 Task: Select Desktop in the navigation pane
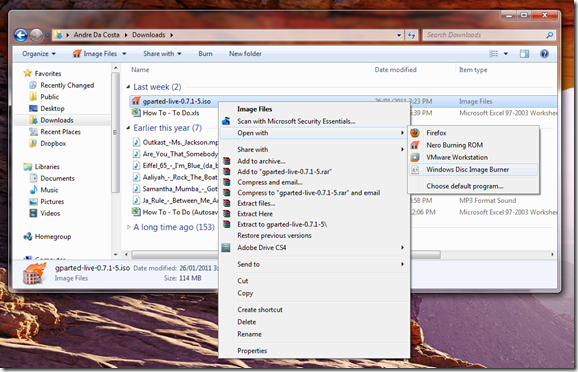(52, 108)
